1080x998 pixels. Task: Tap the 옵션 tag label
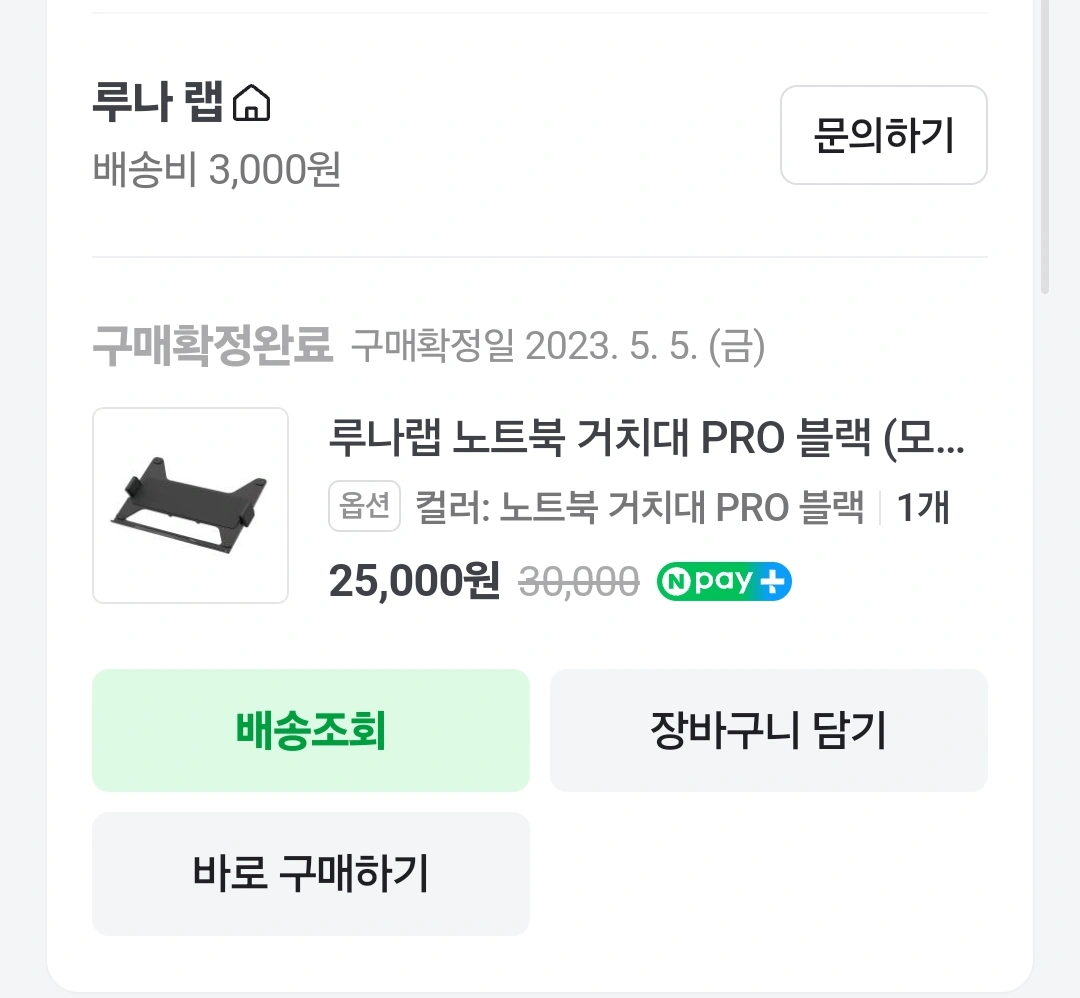coord(364,506)
